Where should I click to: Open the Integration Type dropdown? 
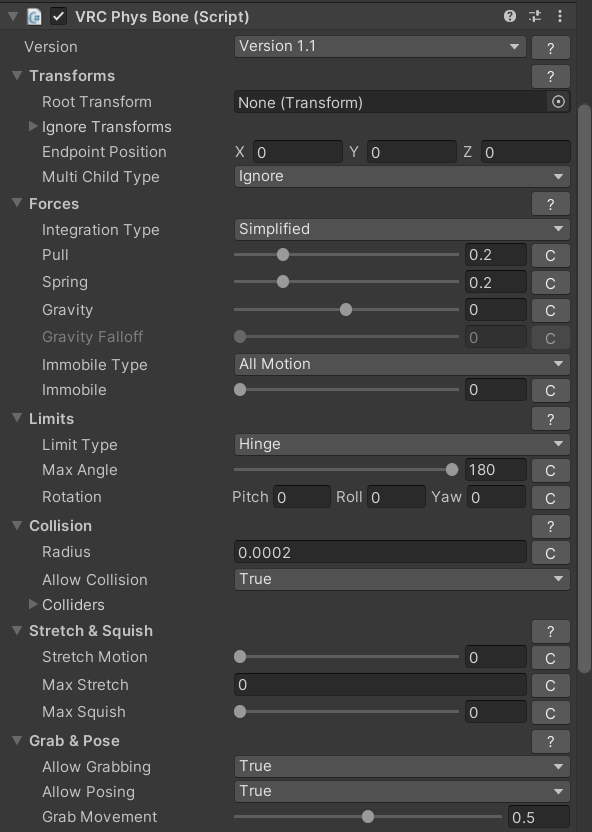pos(402,229)
